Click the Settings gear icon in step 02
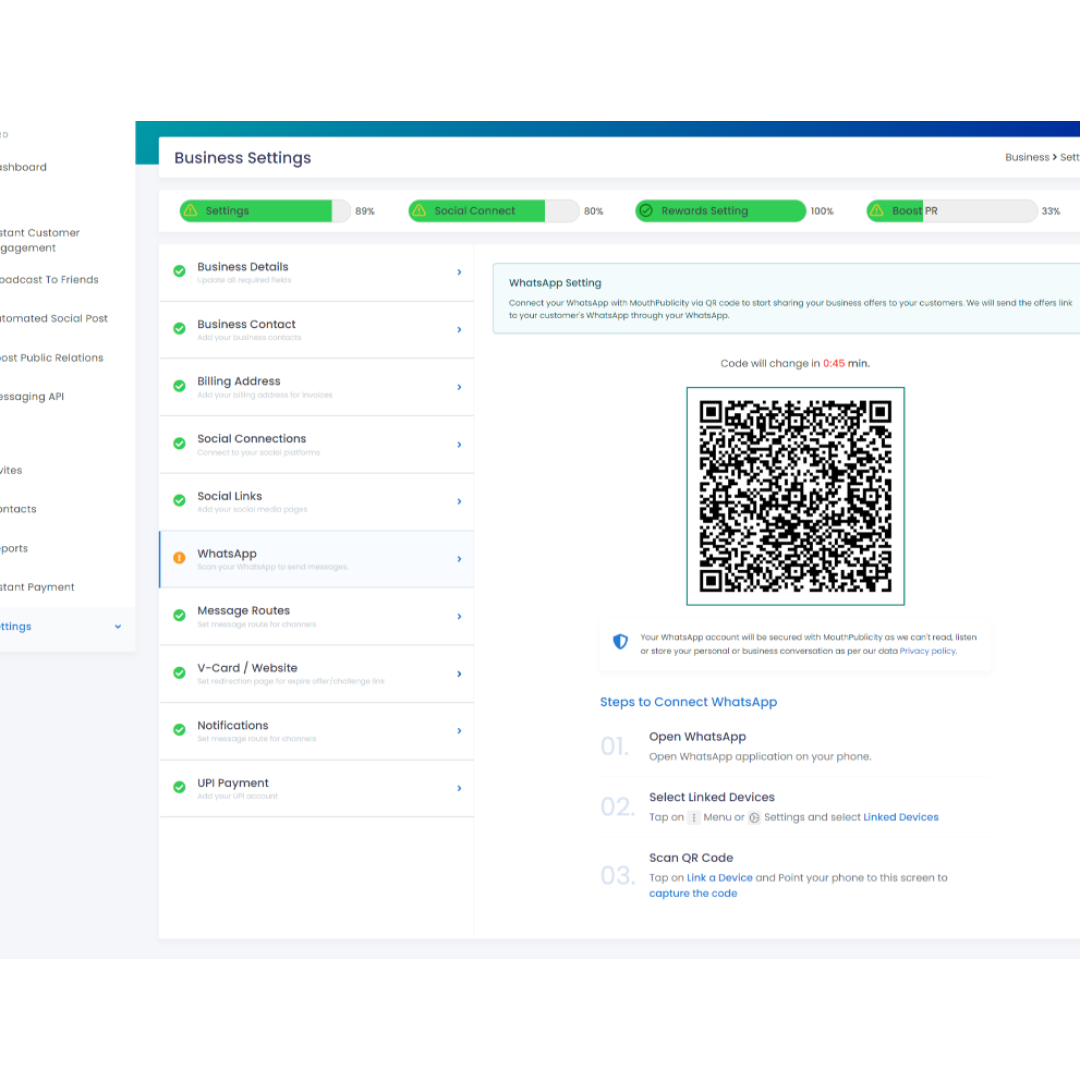The image size is (1080, 1080). (754, 818)
